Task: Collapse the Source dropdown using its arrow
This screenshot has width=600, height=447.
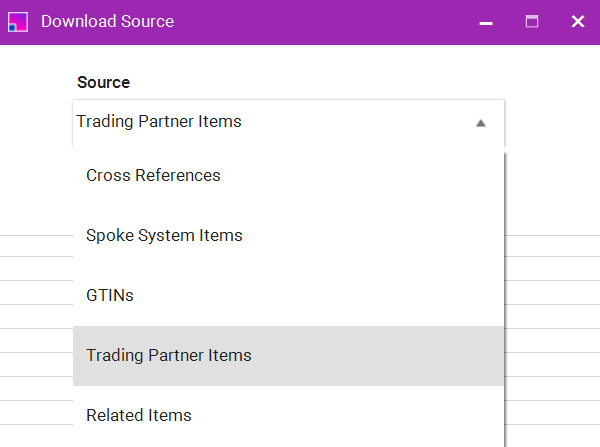Action: click(480, 123)
